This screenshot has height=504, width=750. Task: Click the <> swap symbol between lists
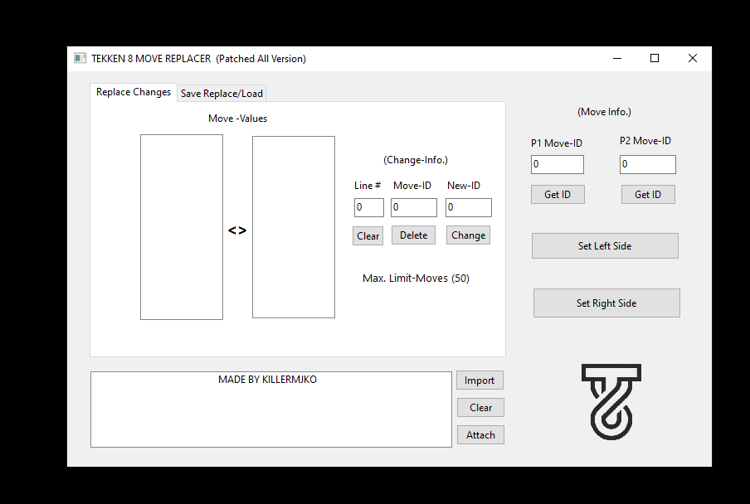237,230
